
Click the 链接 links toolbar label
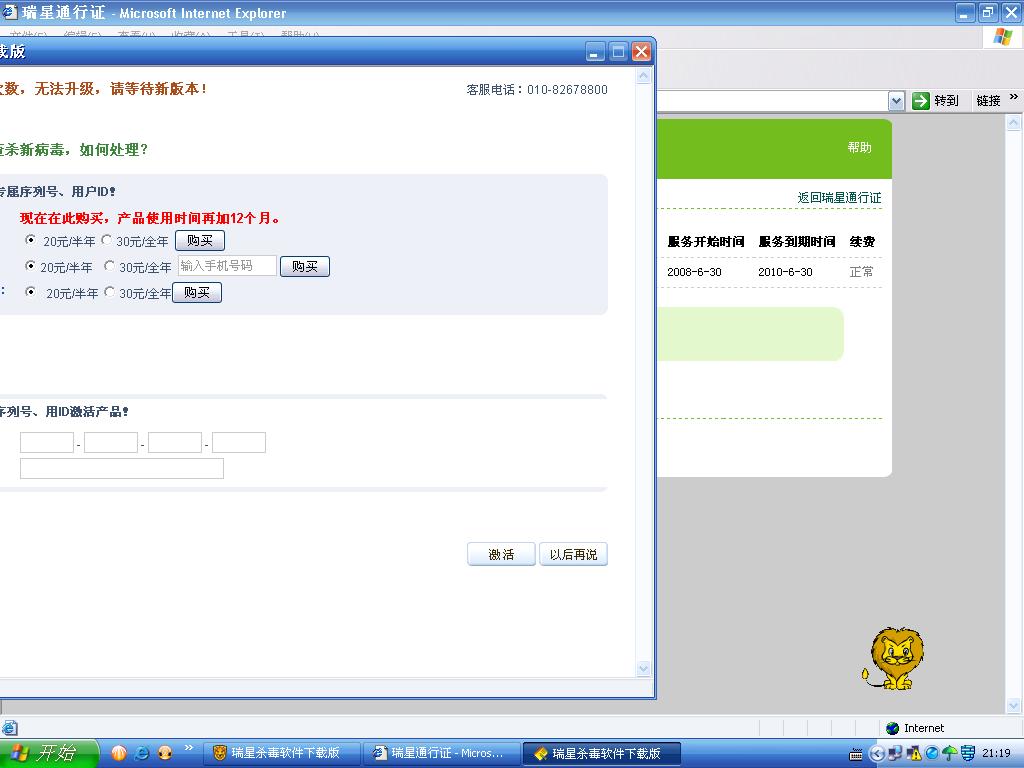(988, 101)
